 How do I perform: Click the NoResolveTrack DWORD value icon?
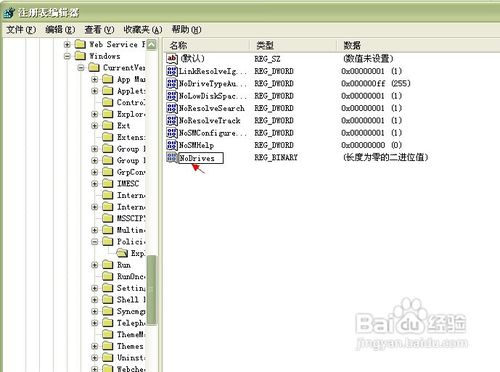(172, 120)
